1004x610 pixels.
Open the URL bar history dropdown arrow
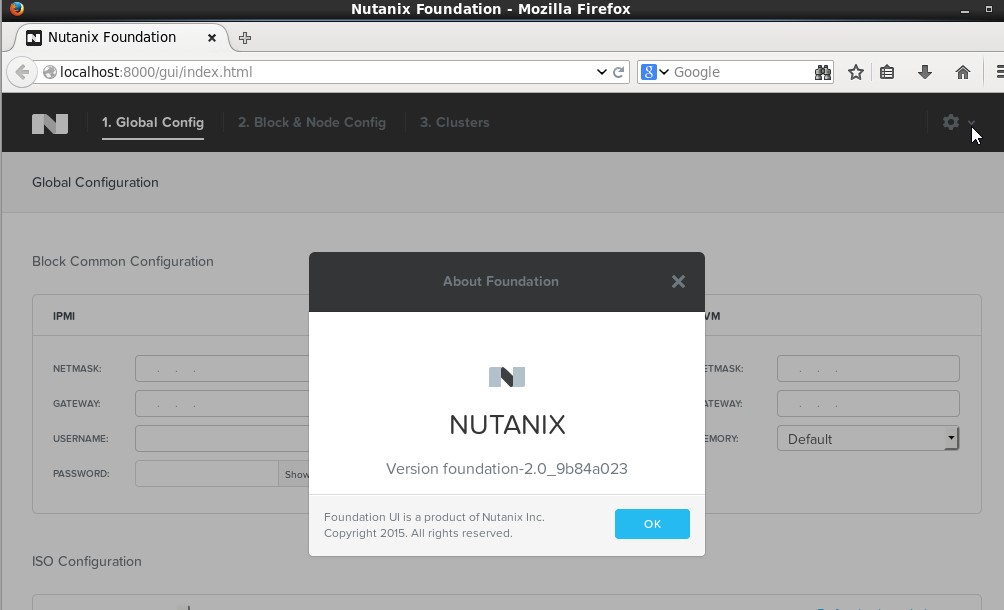click(601, 72)
